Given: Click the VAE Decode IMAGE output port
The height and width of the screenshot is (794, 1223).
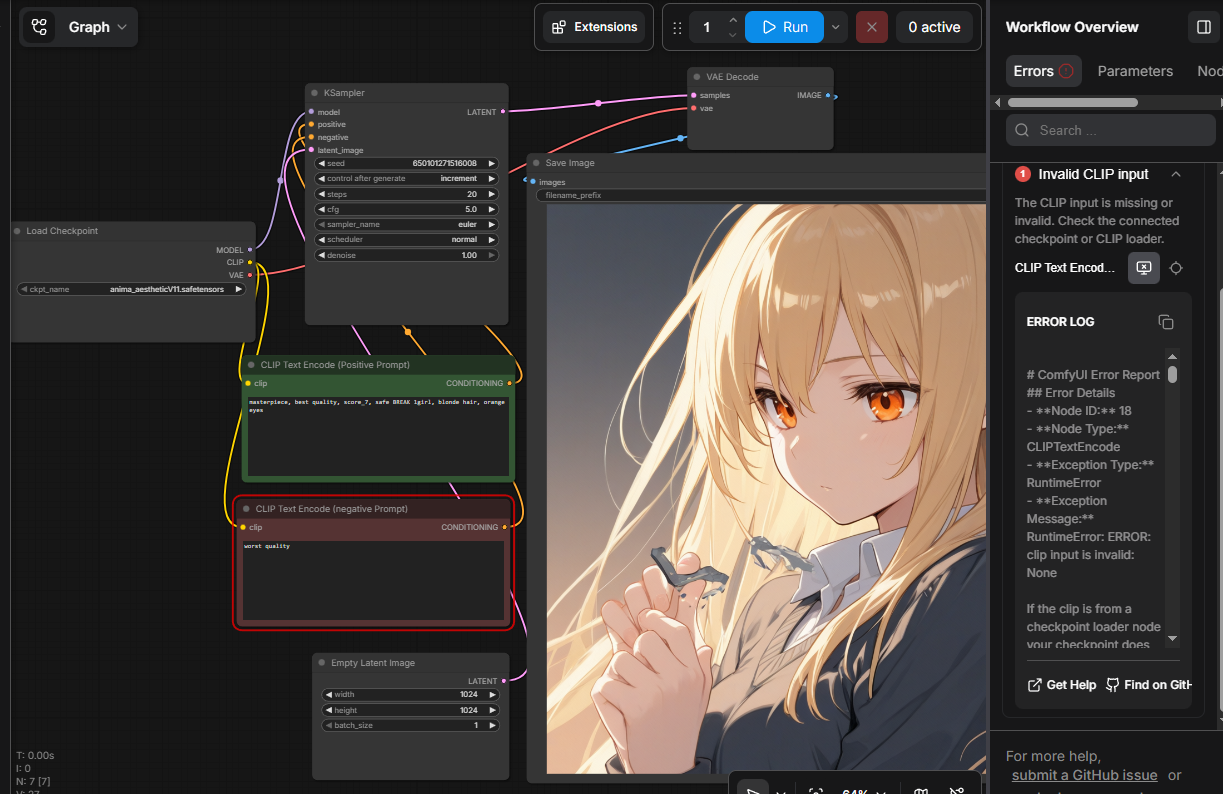Looking at the screenshot, I should click(828, 95).
